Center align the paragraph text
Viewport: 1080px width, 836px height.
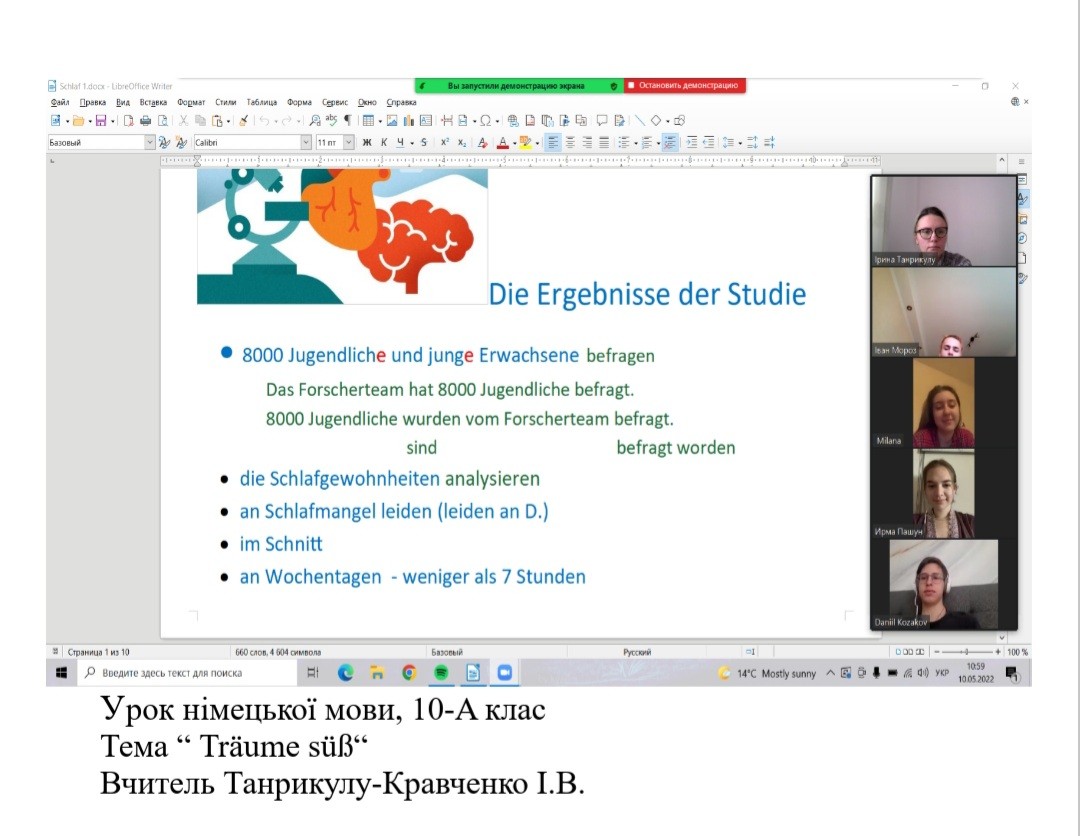(x=570, y=143)
